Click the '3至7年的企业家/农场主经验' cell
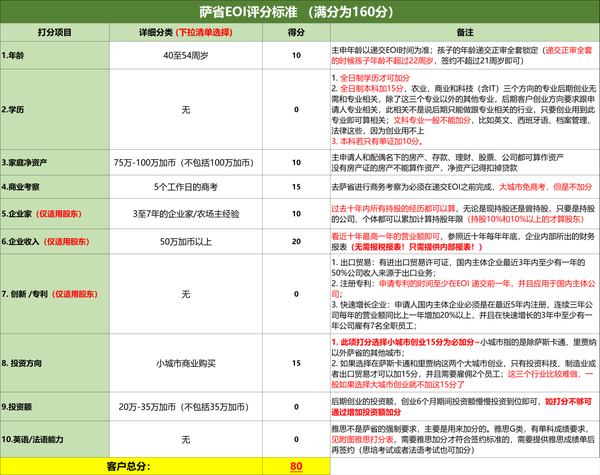600x475 pixels. 186,214
